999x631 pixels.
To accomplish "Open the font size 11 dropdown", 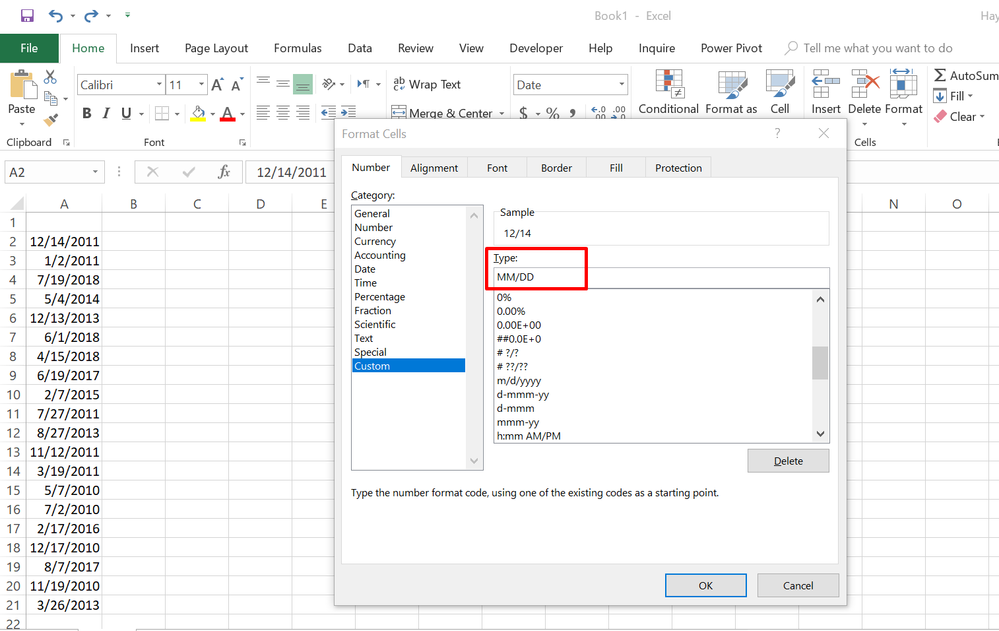I will tap(201, 85).
